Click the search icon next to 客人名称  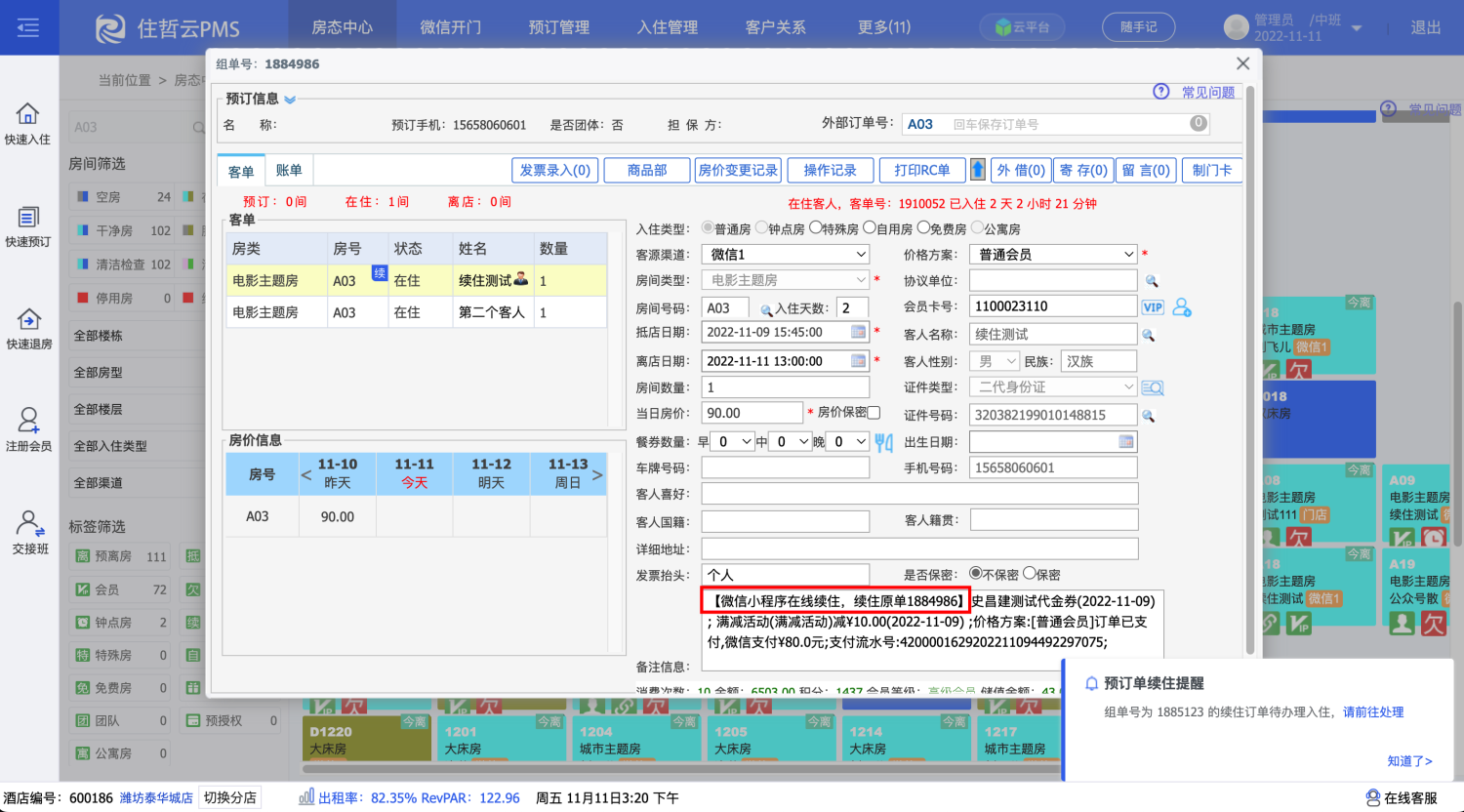1149,335
